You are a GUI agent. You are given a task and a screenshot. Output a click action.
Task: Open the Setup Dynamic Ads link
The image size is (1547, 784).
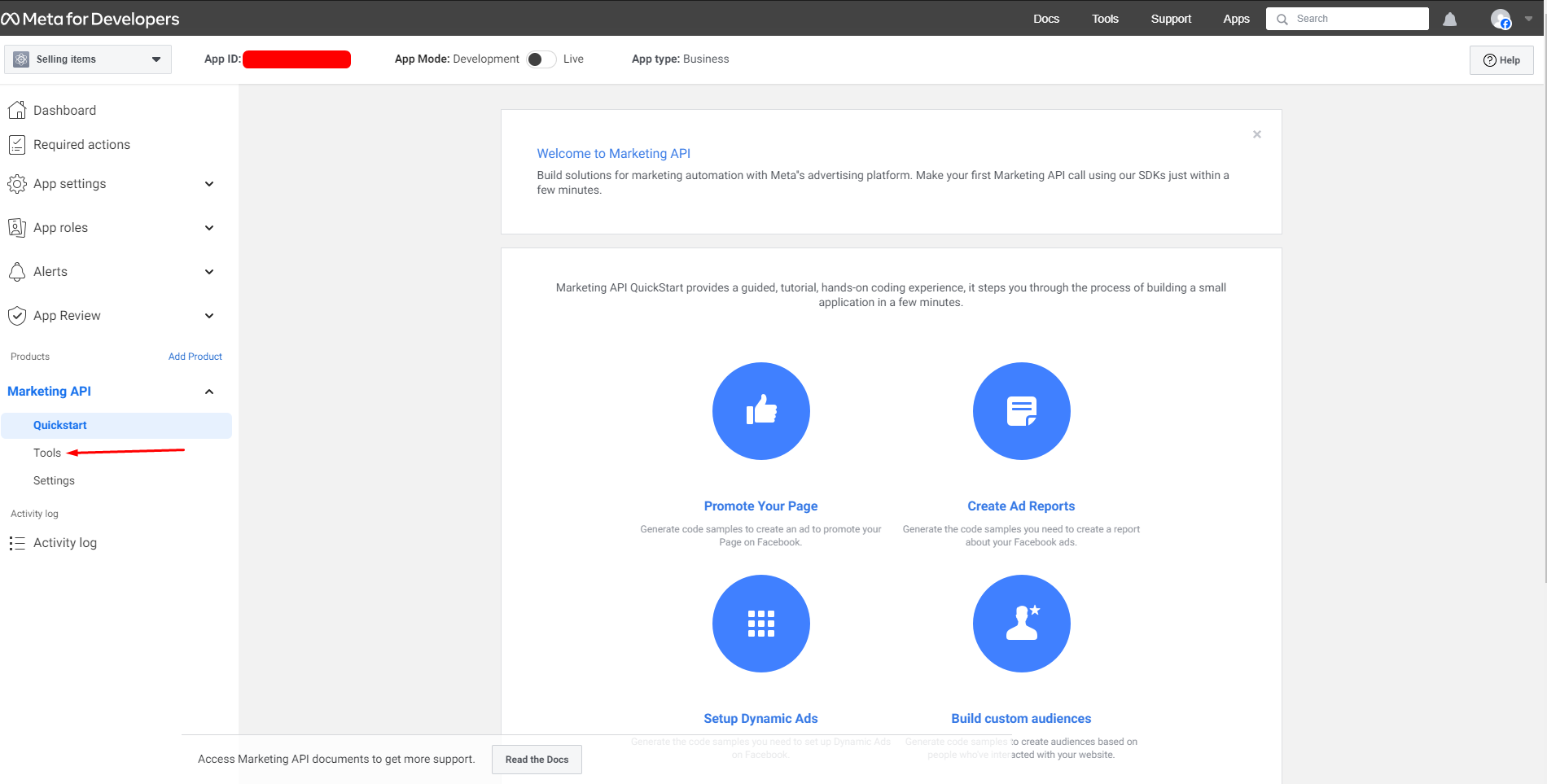760,719
